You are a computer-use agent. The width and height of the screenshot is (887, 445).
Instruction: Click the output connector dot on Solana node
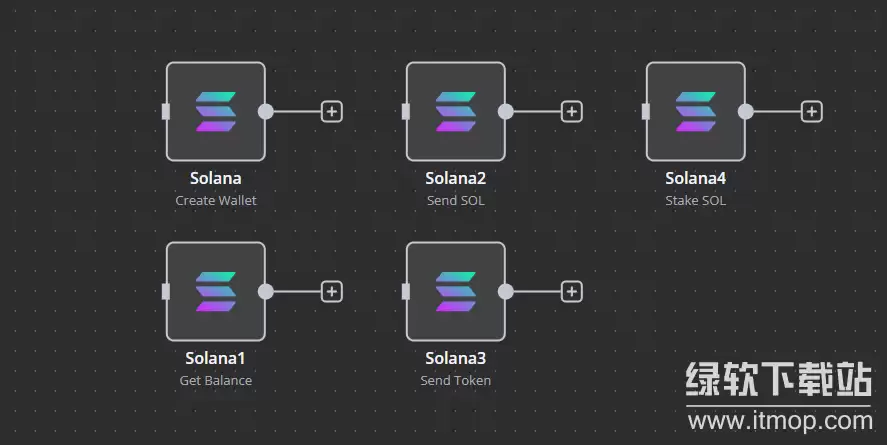click(x=266, y=111)
